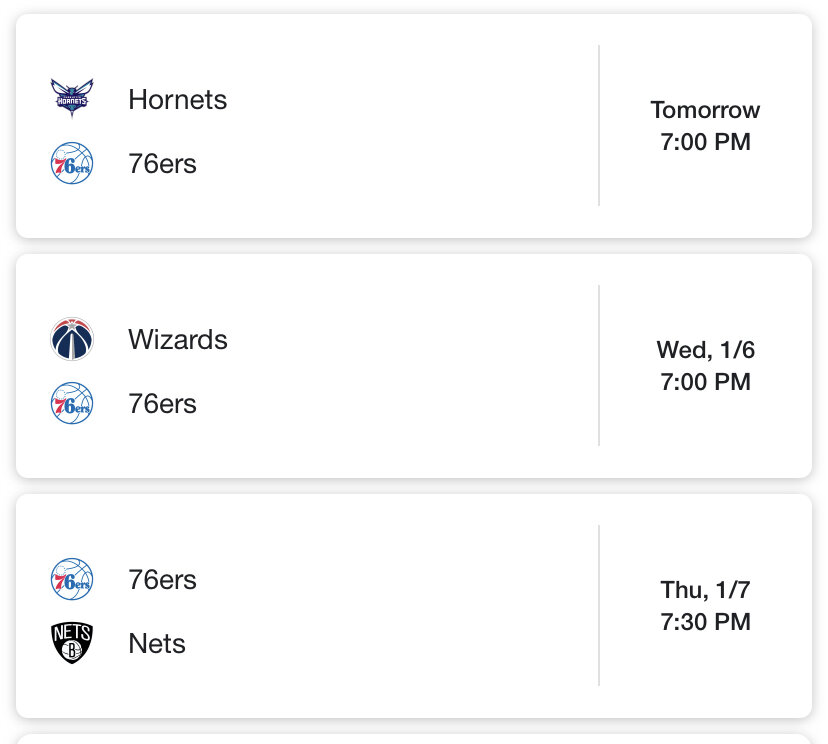Screen dimensions: 828x744
Task: Click the 76ers logo in the Nets game
Action: click(x=72, y=579)
